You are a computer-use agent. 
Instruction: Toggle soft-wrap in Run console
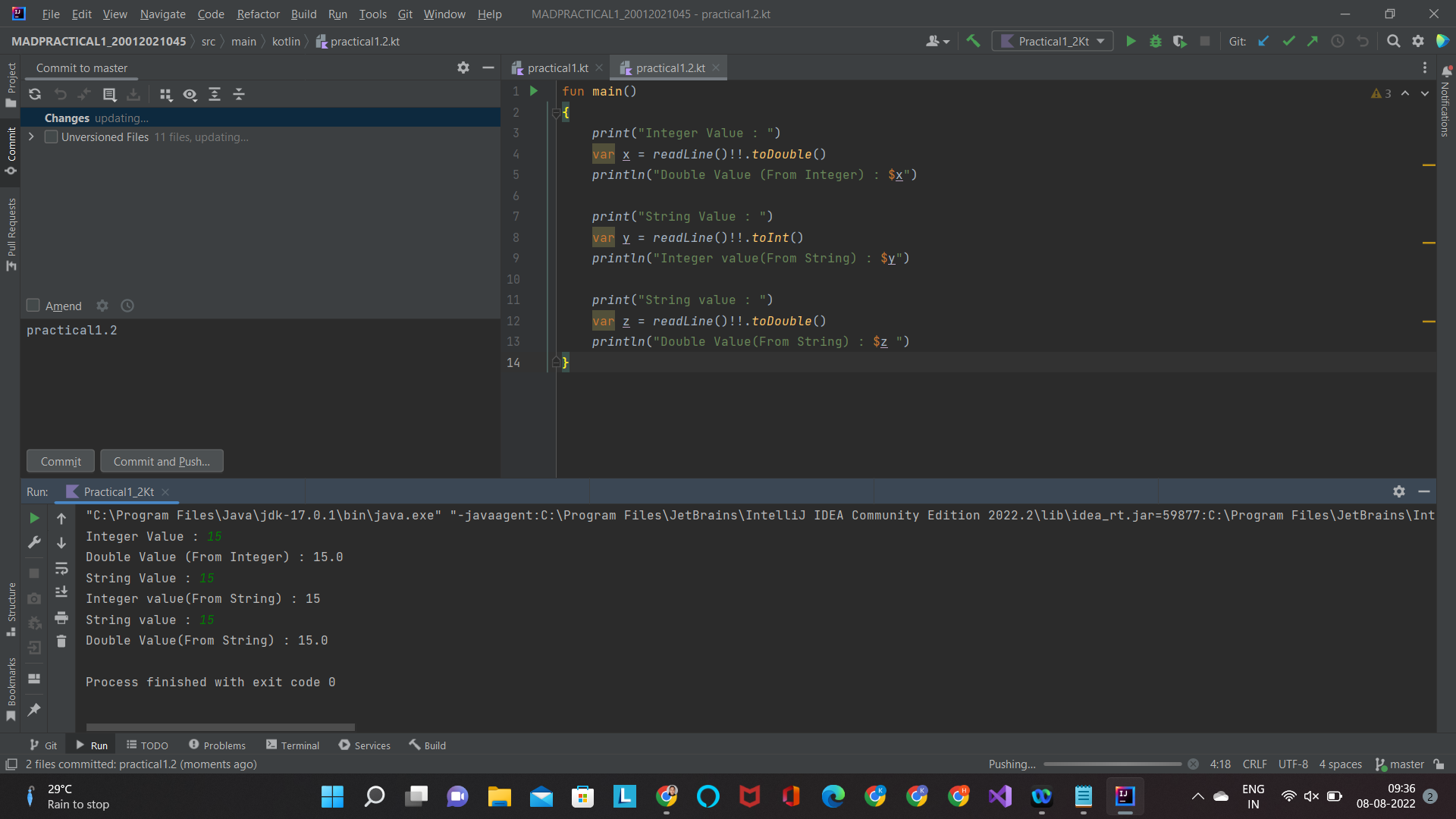coord(61,568)
